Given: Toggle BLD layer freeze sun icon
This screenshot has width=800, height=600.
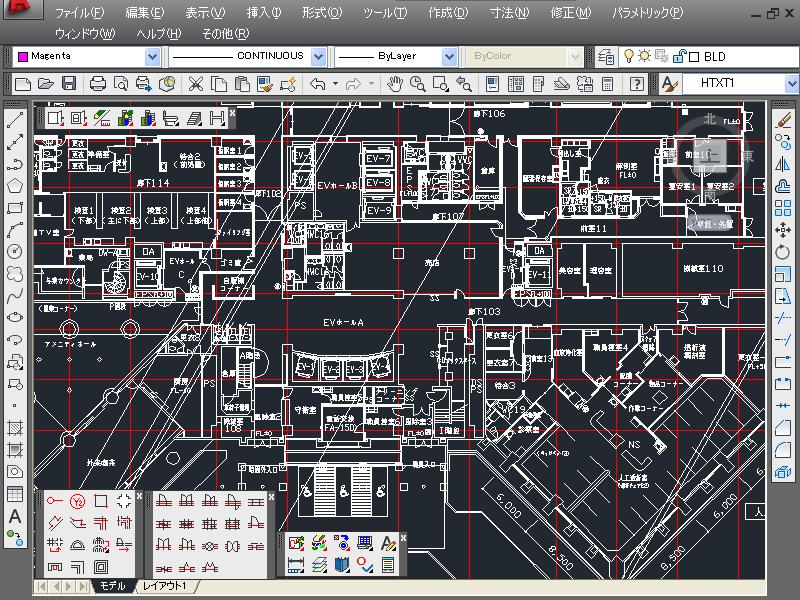Looking at the screenshot, I should click(645, 57).
